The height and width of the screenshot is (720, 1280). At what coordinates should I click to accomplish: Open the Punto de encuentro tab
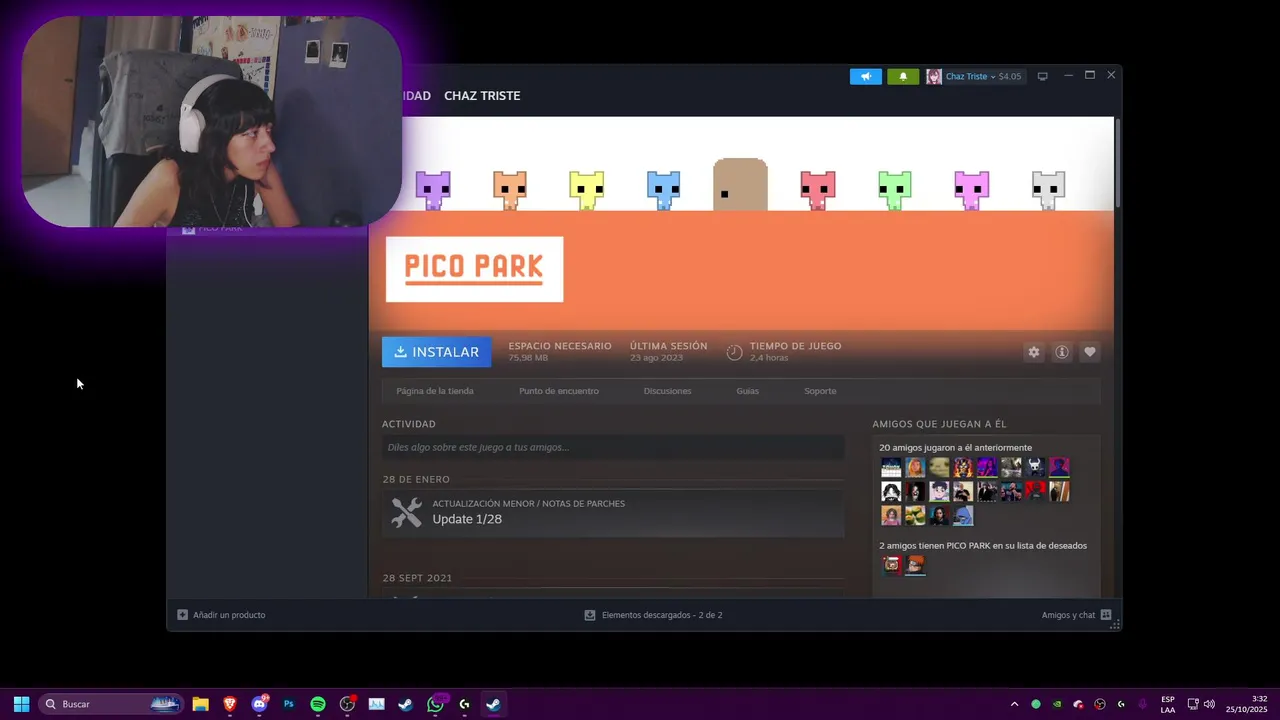pos(559,391)
